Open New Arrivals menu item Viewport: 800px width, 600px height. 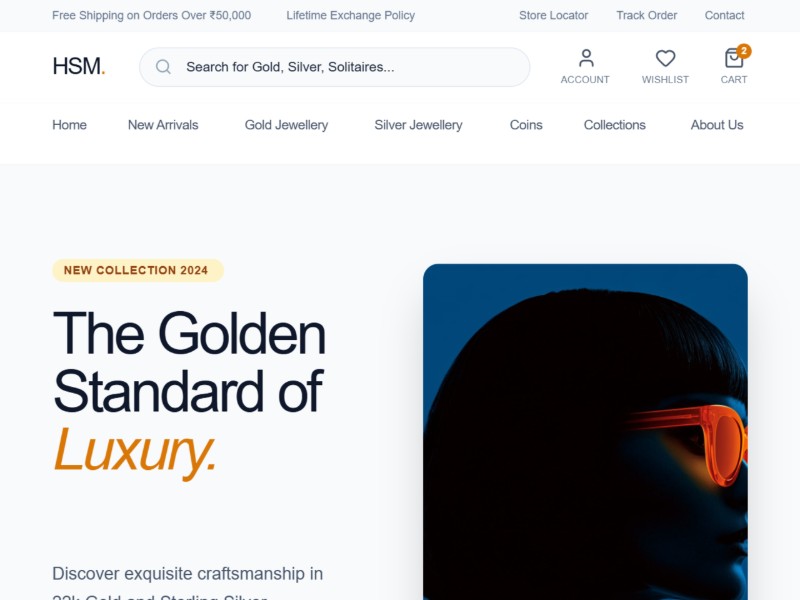point(163,125)
